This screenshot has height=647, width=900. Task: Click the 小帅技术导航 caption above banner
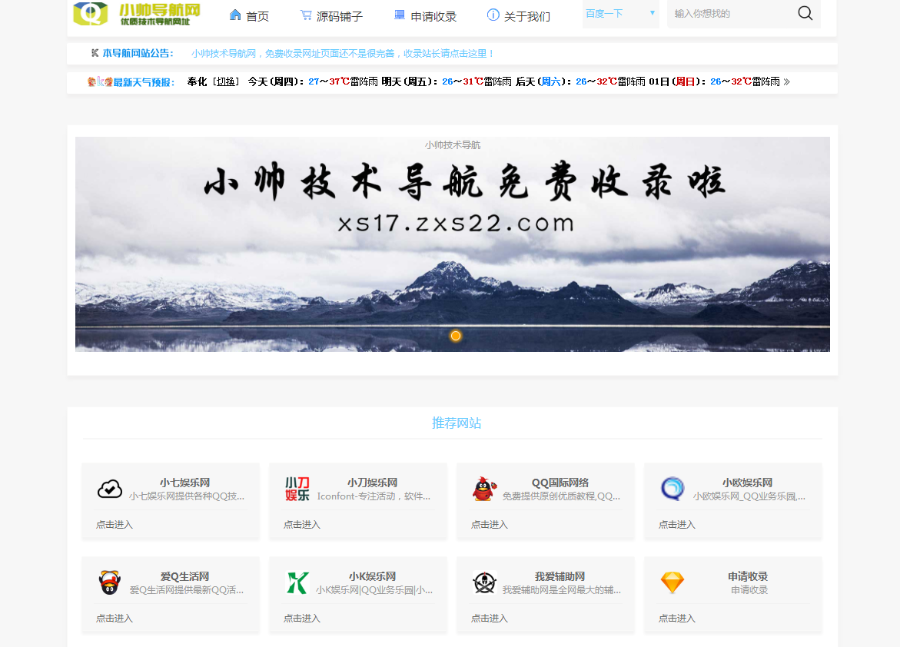(452, 145)
